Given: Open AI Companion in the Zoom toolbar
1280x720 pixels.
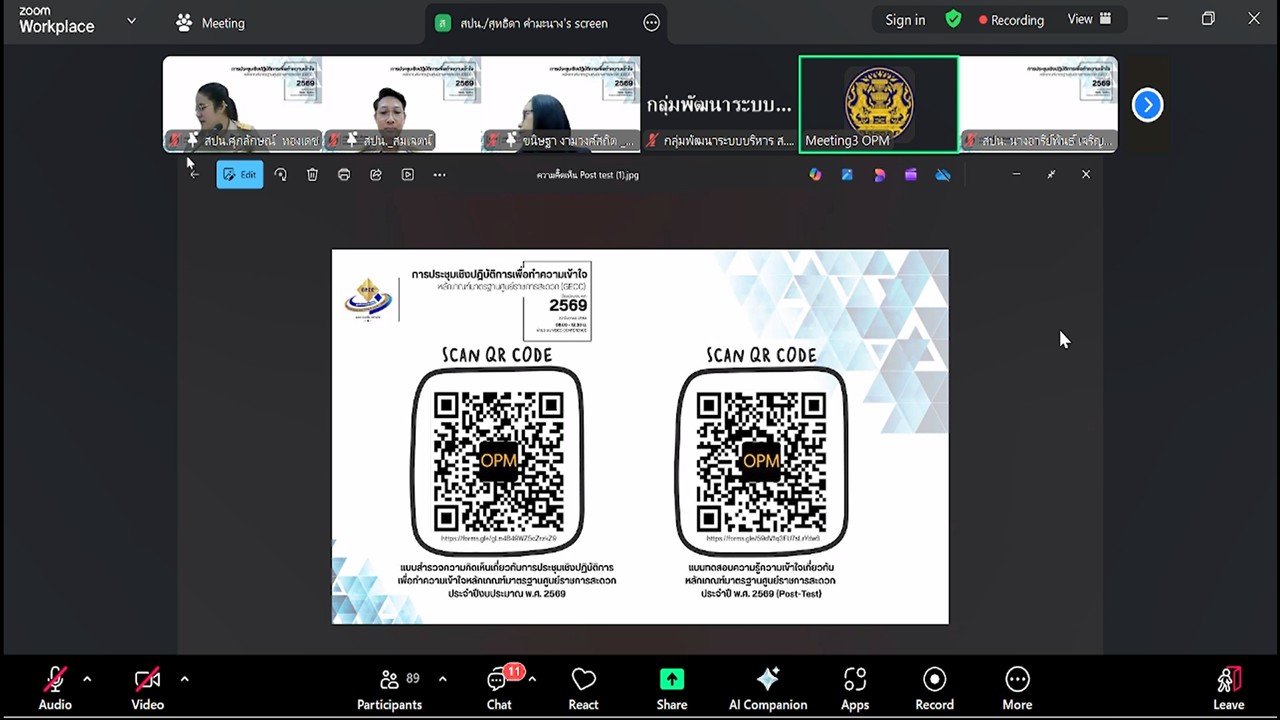Looking at the screenshot, I should pos(767,687).
